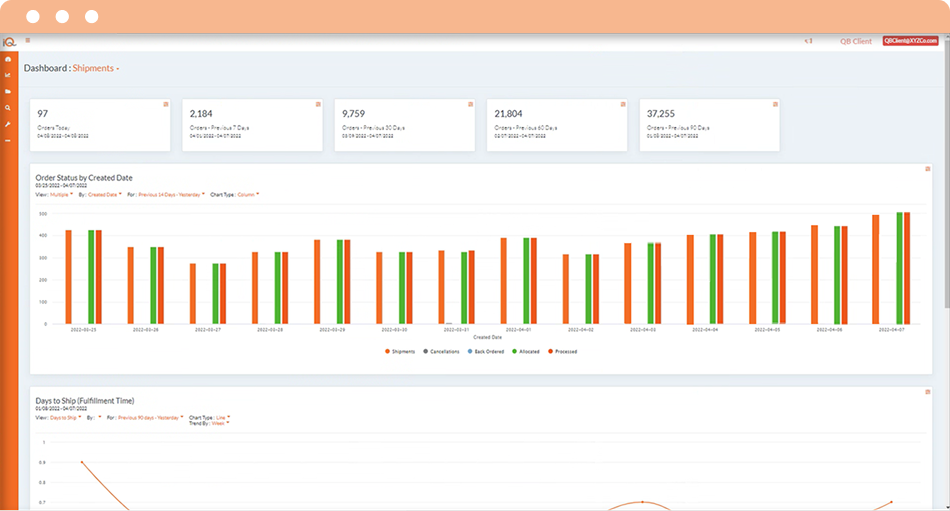The width and height of the screenshot is (950, 511).
Task: Toggle the Allocated legend series
Action: 526,351
